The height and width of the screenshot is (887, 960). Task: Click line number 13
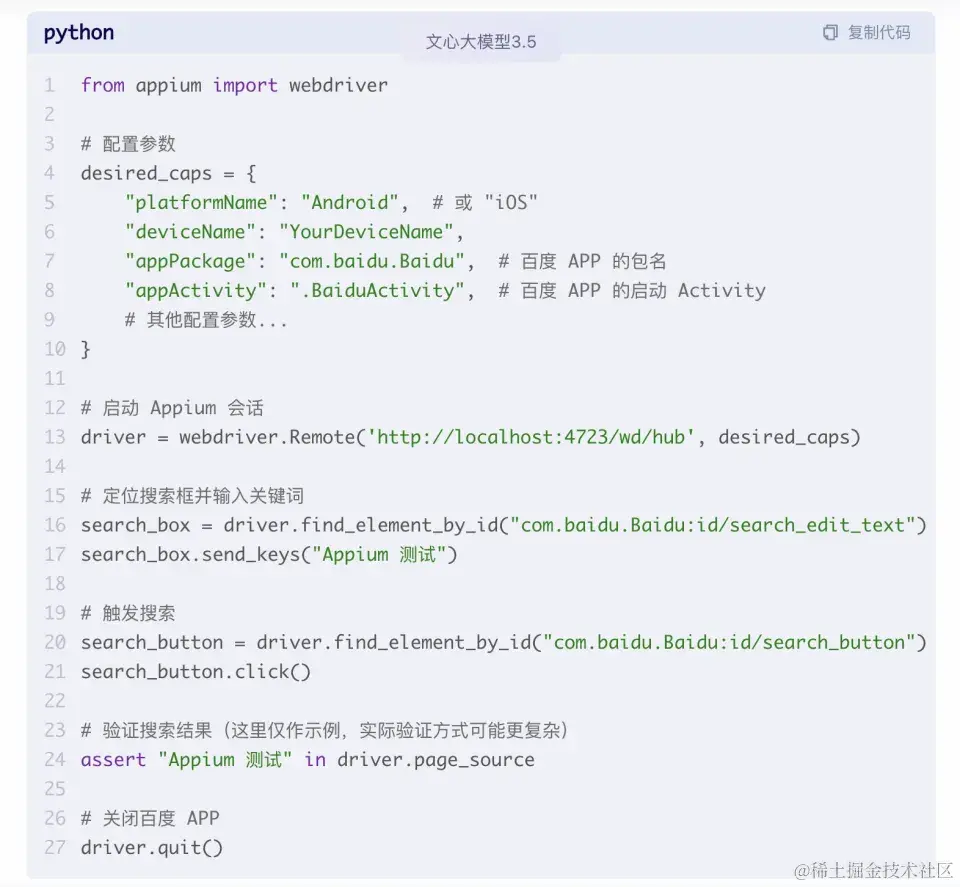pyautogui.click(x=54, y=438)
